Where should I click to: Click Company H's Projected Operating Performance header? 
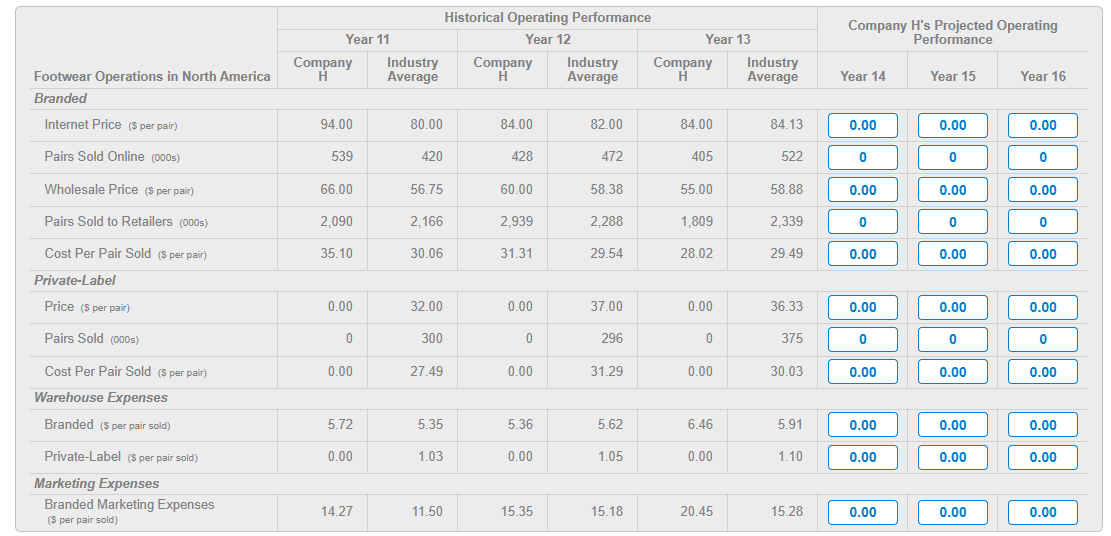pos(952,32)
